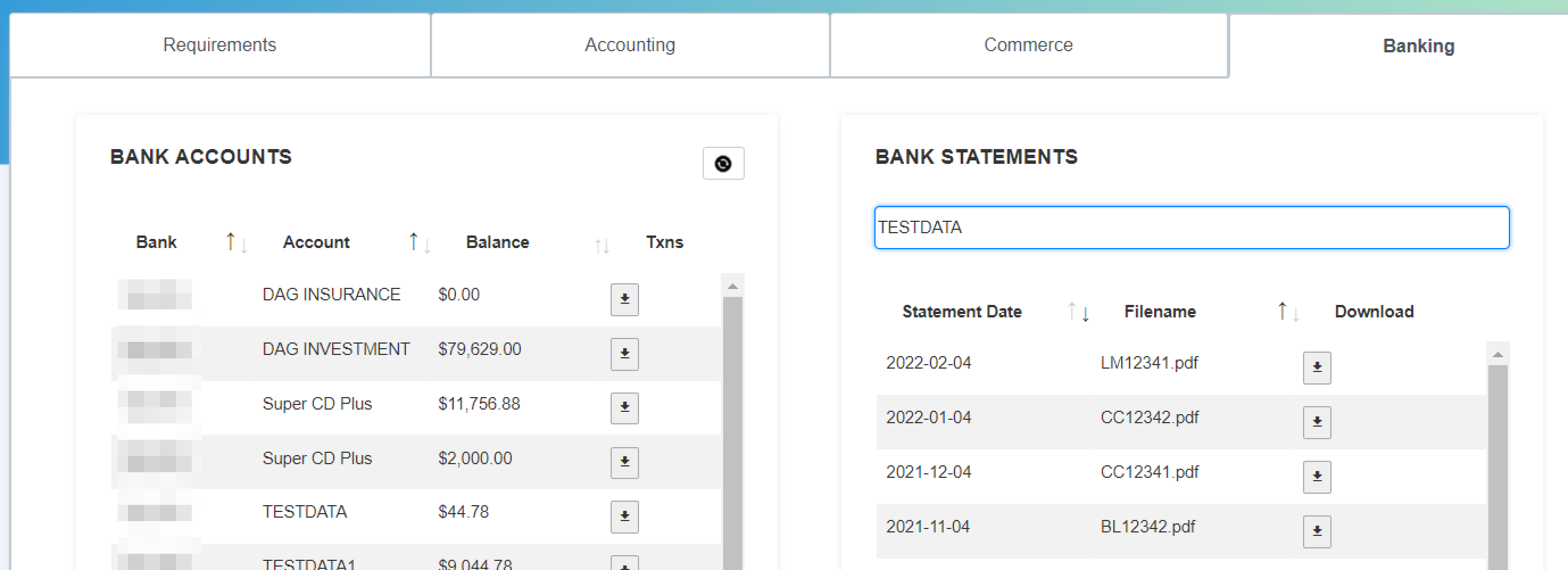This screenshot has height=570, width=1568.
Task: Download the BL12342.pdf statement
Action: click(x=1317, y=532)
